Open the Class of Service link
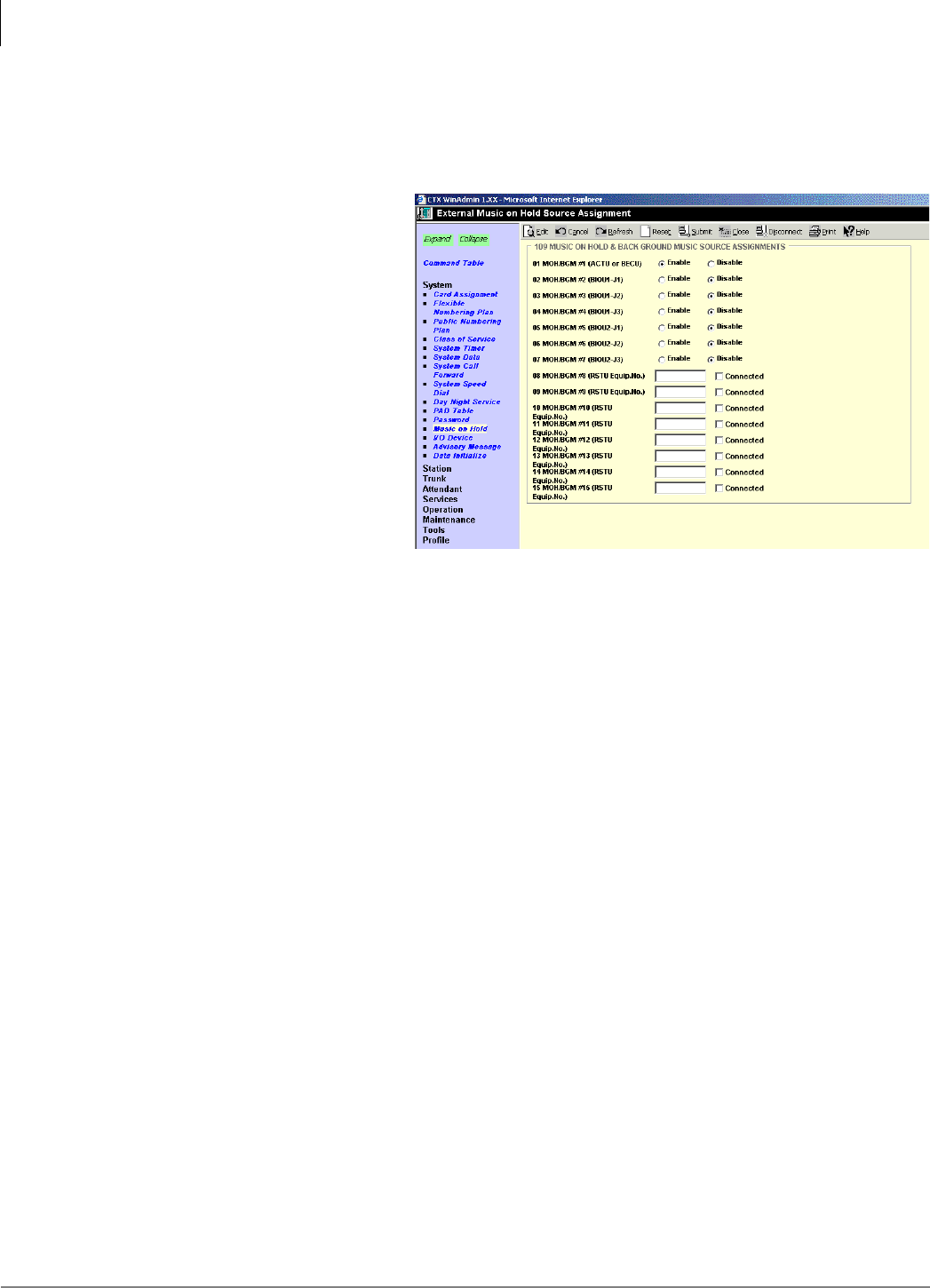Viewport: 930px width, 1288px height. click(465, 339)
